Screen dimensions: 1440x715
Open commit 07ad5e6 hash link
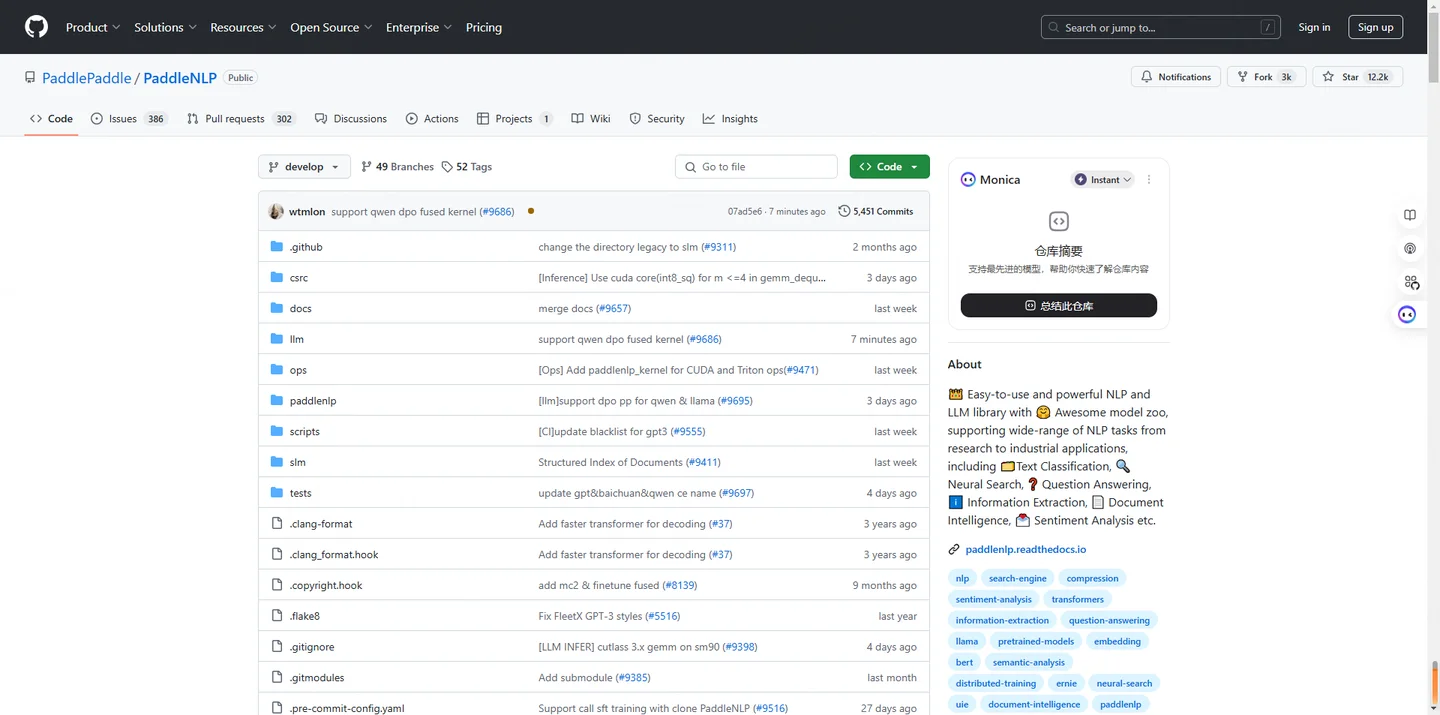point(745,212)
